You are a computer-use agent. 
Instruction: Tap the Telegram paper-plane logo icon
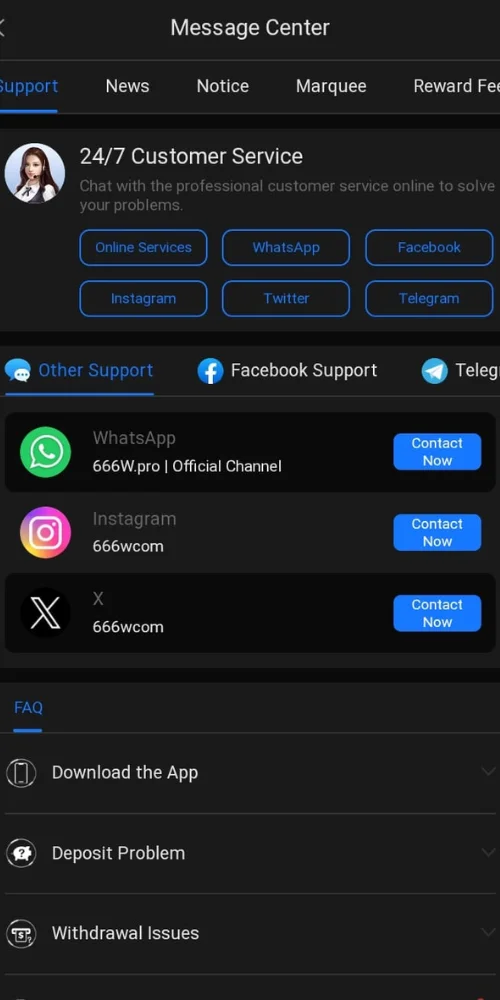tap(435, 371)
